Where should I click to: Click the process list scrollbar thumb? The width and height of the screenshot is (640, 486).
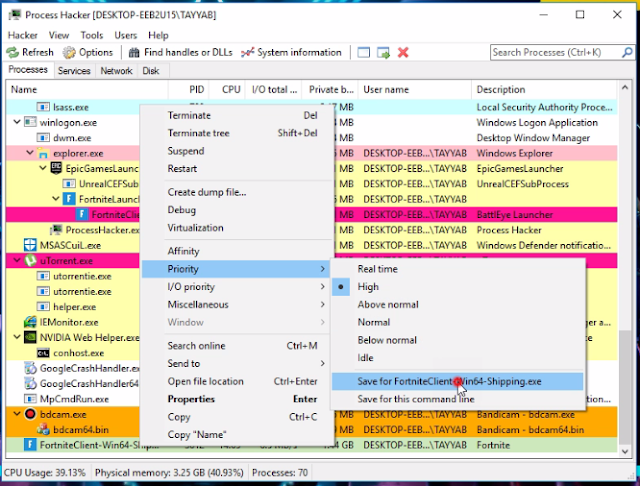[x=625, y=387]
